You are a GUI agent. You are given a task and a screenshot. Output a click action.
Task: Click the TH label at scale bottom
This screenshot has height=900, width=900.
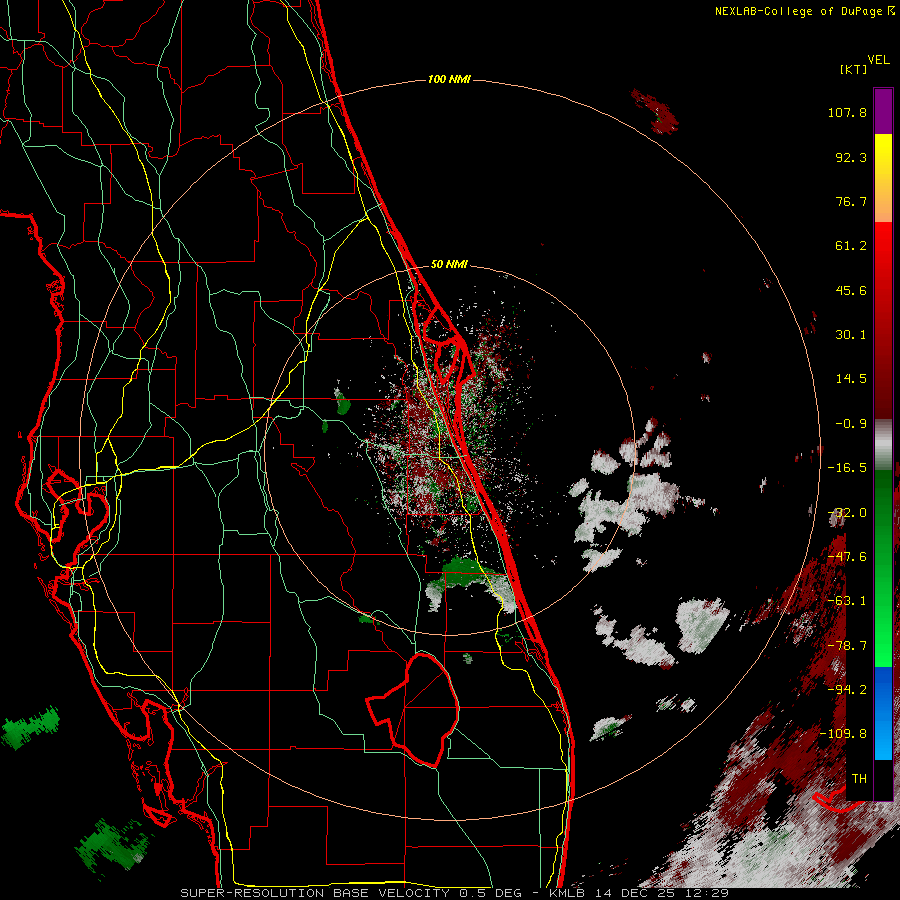pos(859,778)
